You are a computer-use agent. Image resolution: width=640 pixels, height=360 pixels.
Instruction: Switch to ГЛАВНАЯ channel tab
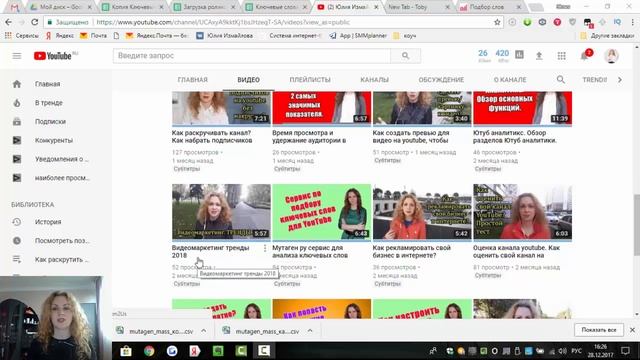[x=193, y=80]
